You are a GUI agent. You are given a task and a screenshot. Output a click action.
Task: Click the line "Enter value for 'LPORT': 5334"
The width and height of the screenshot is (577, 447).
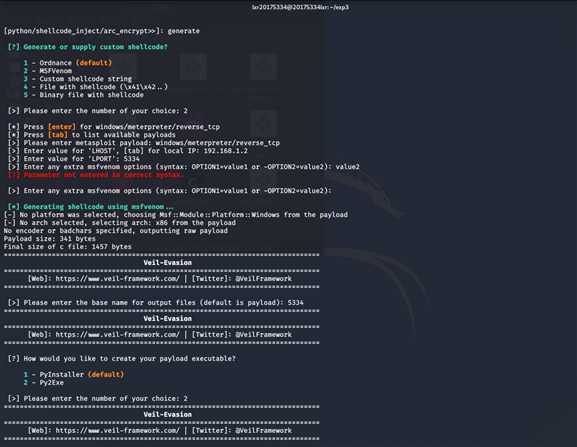tap(74, 159)
